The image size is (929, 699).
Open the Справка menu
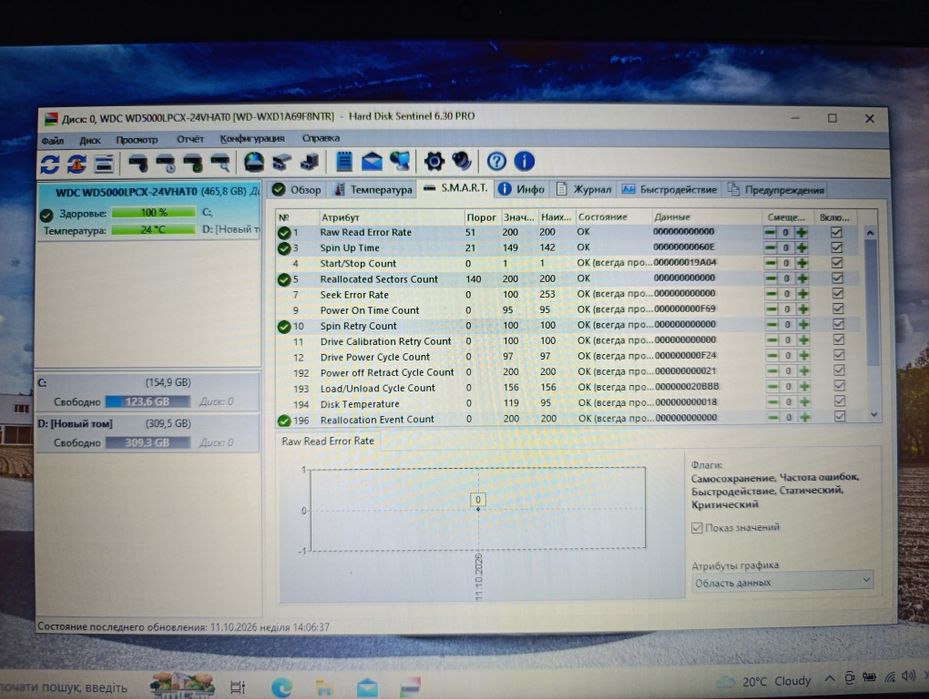pos(321,138)
